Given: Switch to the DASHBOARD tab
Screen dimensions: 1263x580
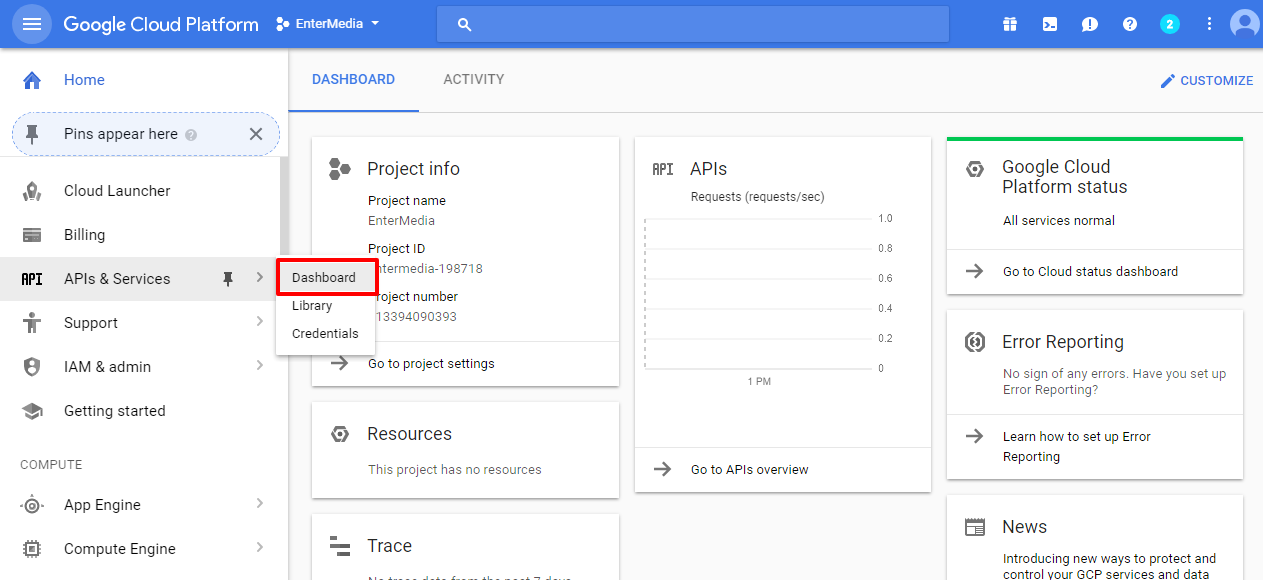Looking at the screenshot, I should (x=353, y=80).
